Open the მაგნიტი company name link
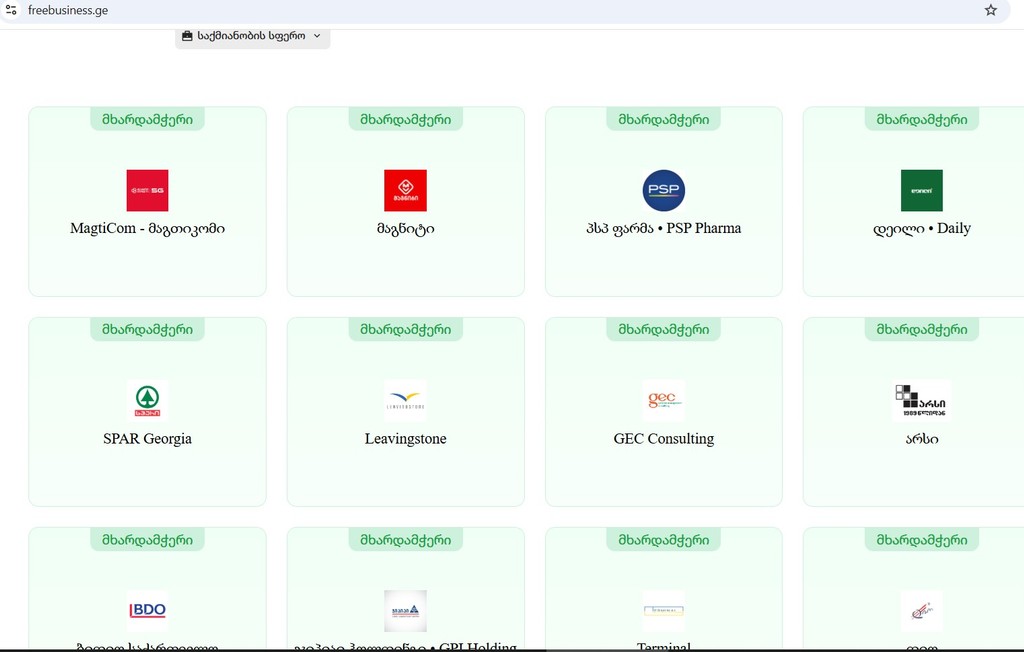Viewport: 1024px width, 652px height. [406, 229]
